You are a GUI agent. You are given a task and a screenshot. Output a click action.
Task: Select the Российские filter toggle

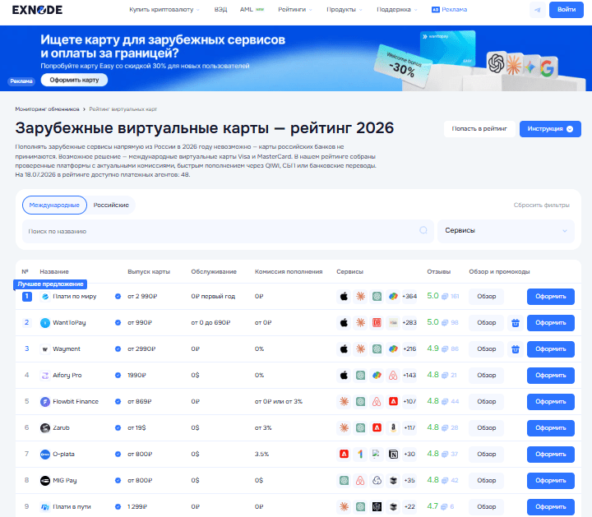(111, 205)
